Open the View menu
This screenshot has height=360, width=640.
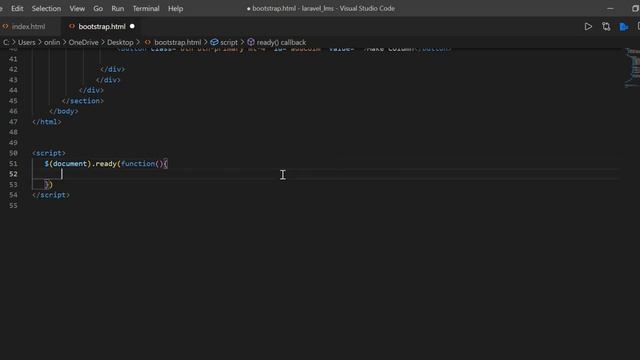(77, 9)
